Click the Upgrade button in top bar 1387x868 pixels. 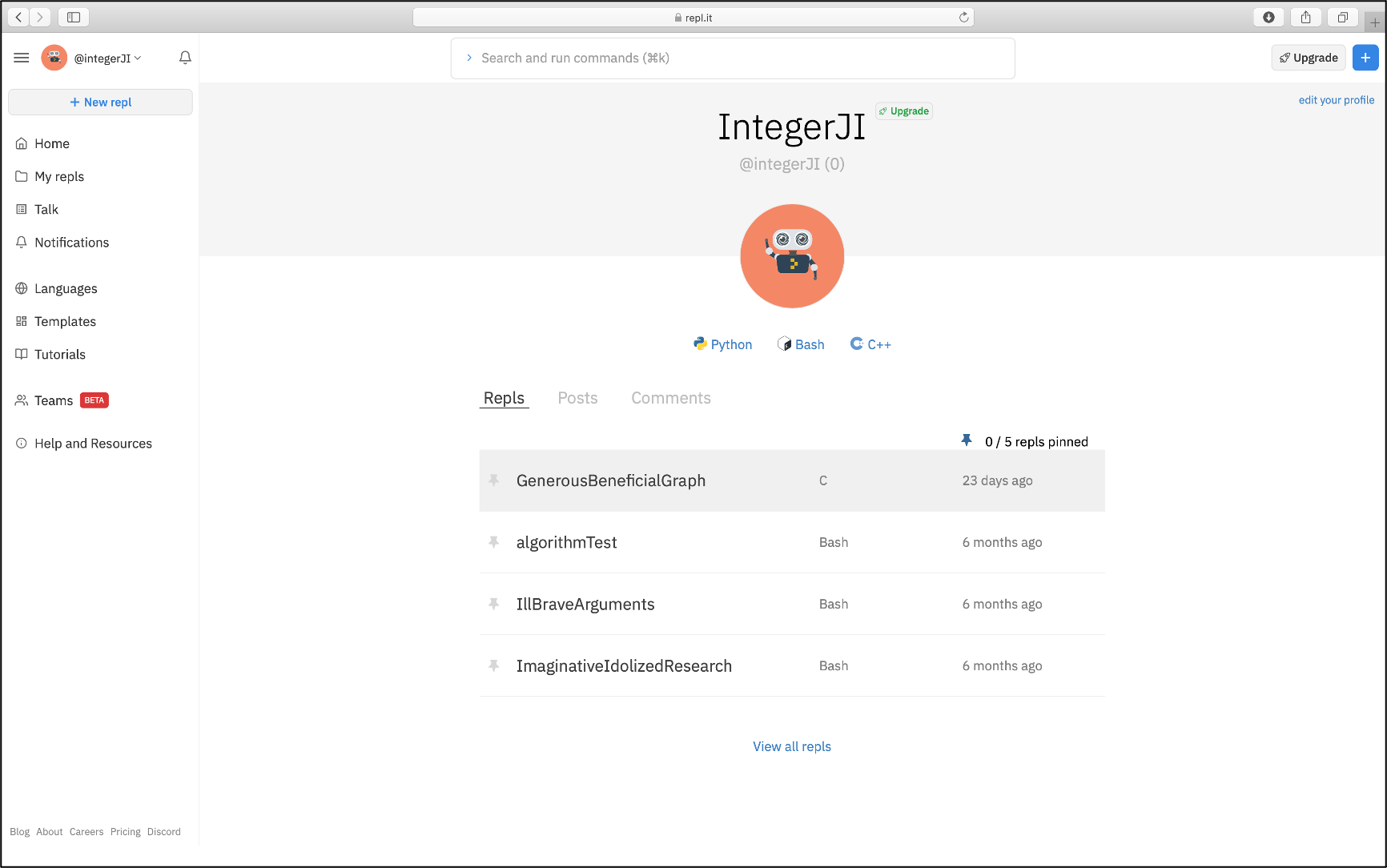click(1309, 58)
